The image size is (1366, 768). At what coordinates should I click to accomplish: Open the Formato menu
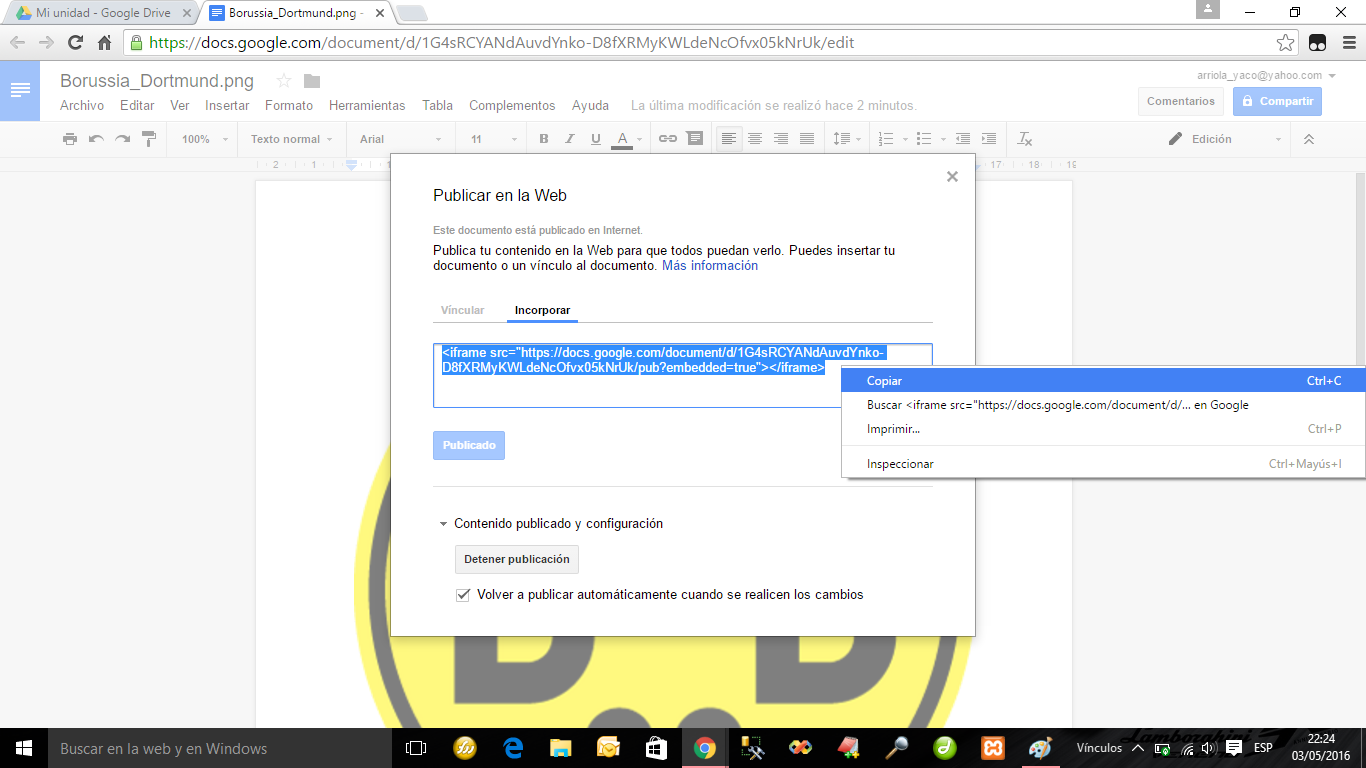(x=289, y=105)
